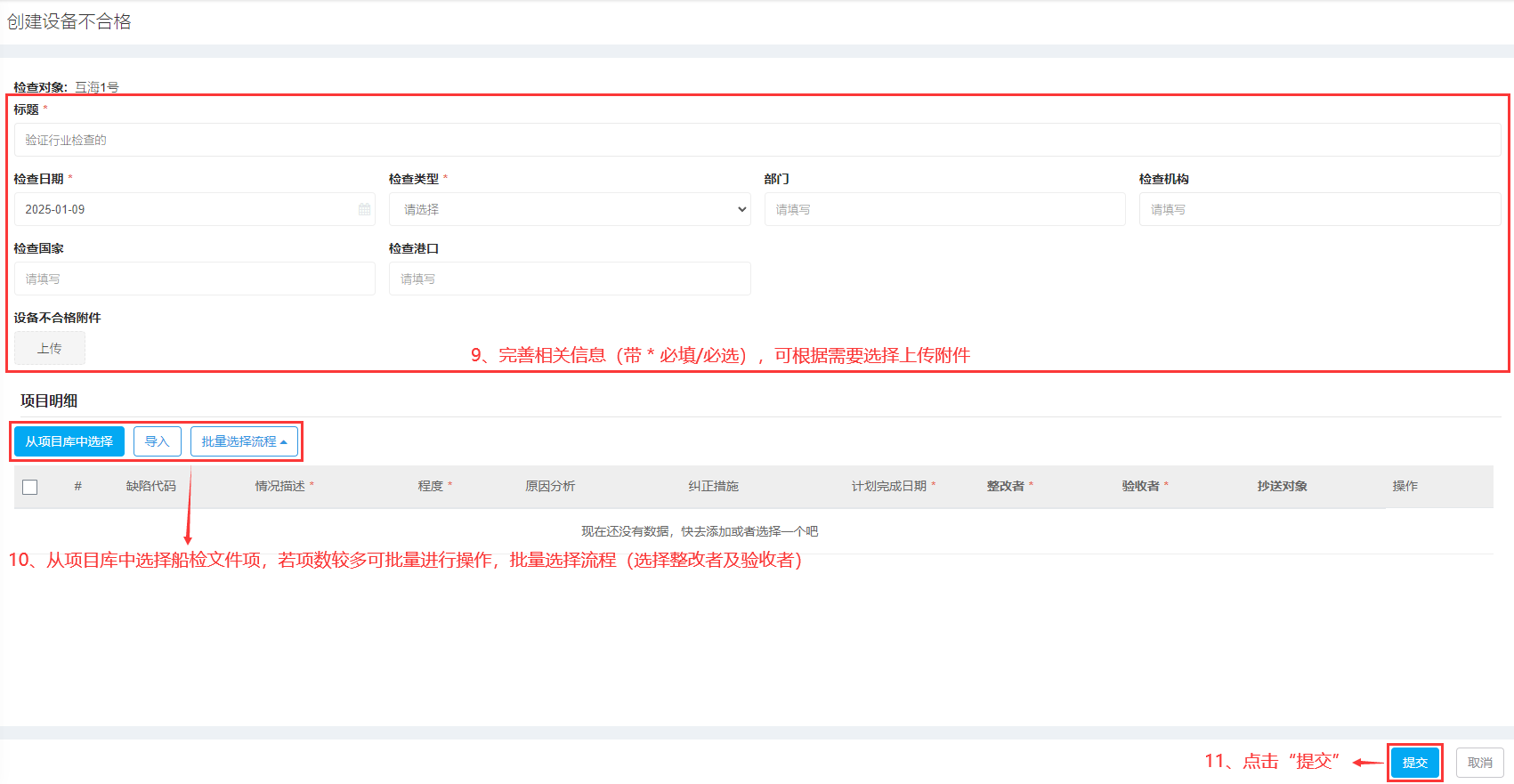Click the 设备不合格附件 label
The image size is (1514, 784).
(x=57, y=318)
